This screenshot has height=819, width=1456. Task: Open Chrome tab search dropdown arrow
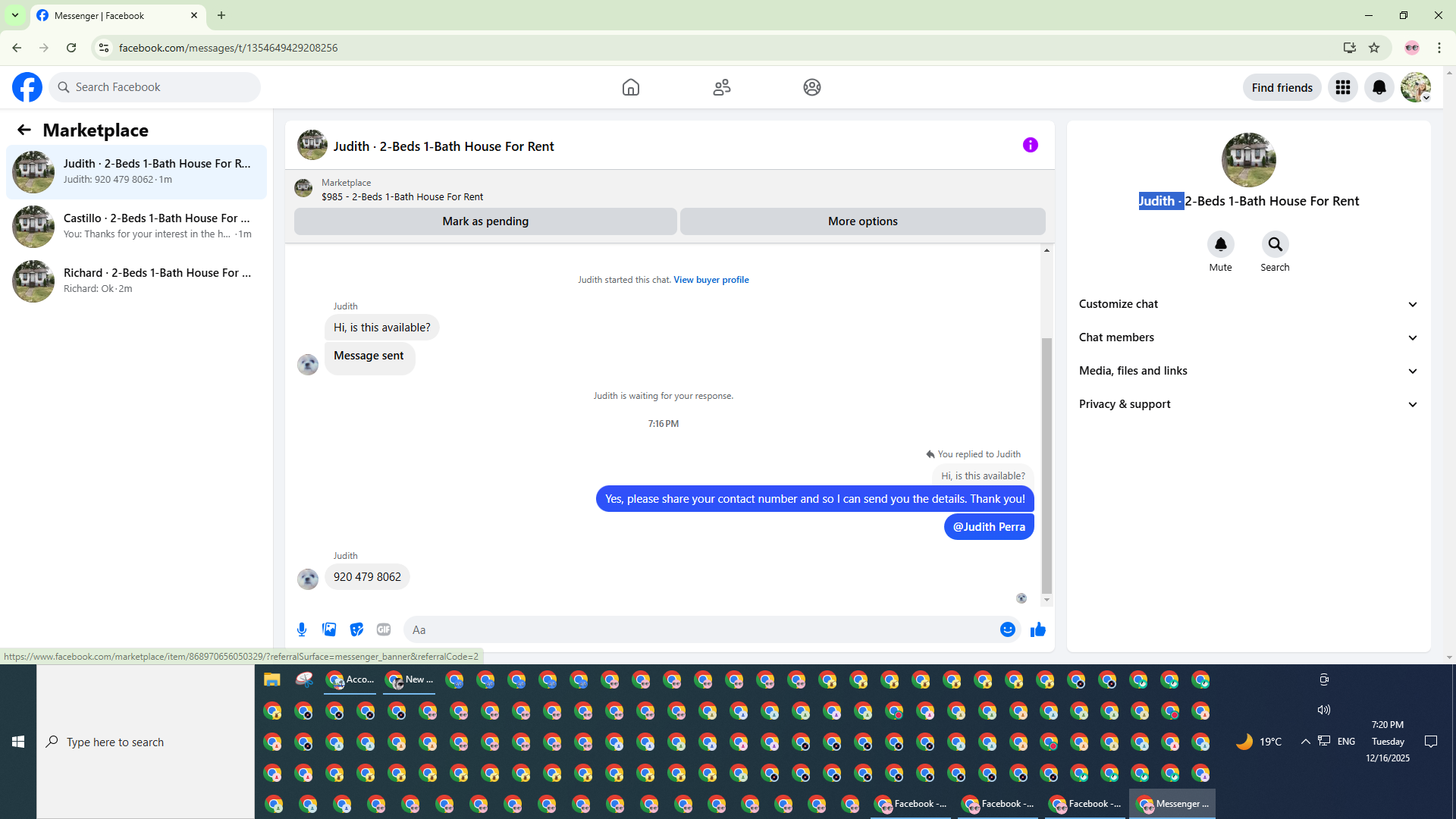[x=15, y=15]
